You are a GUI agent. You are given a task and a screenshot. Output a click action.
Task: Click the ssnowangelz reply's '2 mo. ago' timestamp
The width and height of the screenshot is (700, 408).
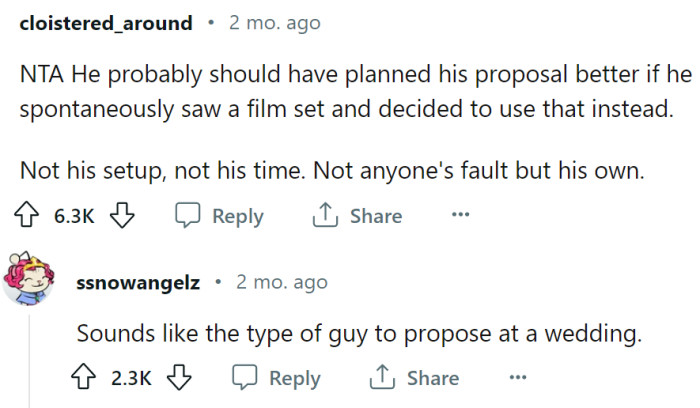(281, 283)
